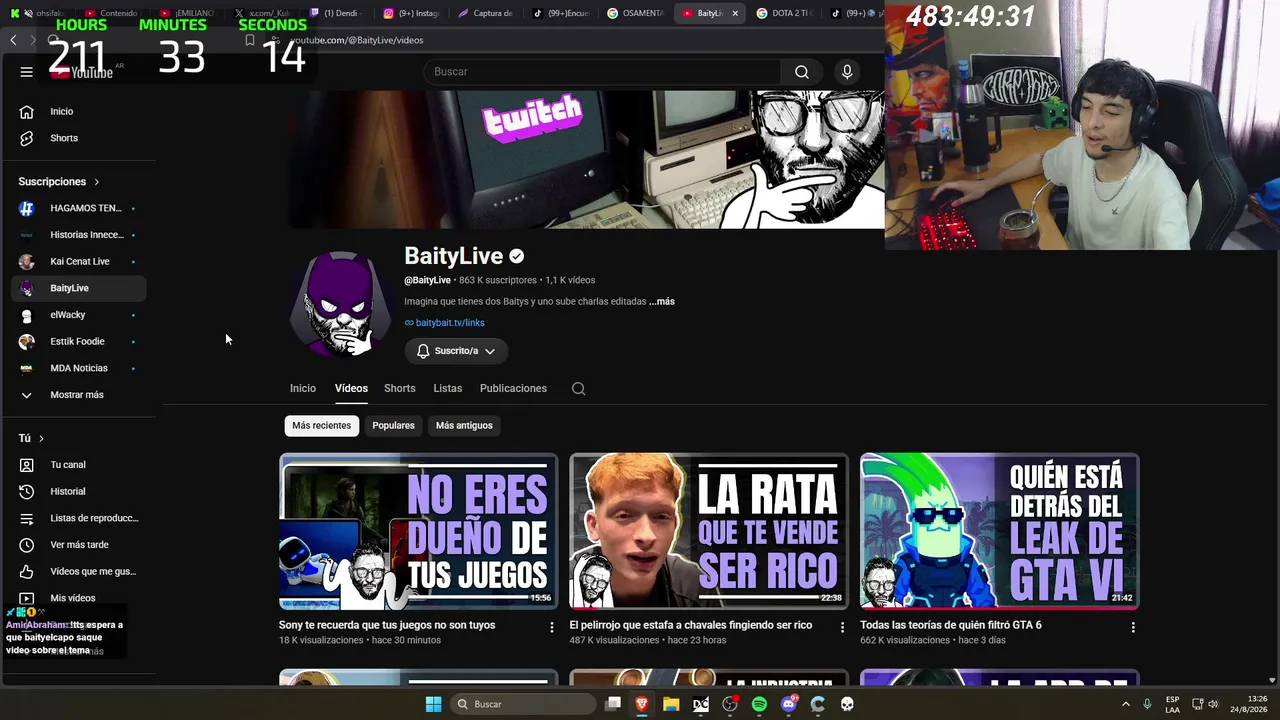Screen dimensions: 1280x720
Task: Open video title El pelirrojo que estafa a chavales
Action: [x=691, y=626]
